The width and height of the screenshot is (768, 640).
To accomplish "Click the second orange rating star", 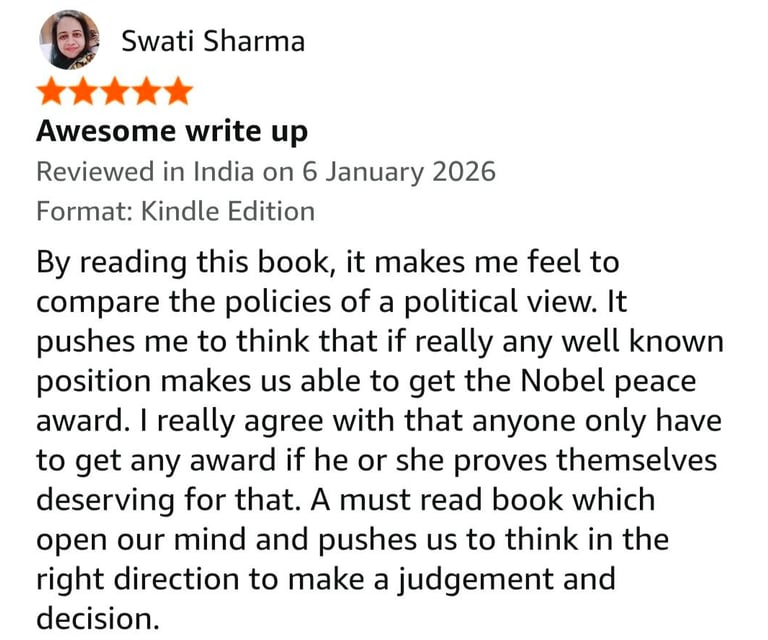I will 83,91.
